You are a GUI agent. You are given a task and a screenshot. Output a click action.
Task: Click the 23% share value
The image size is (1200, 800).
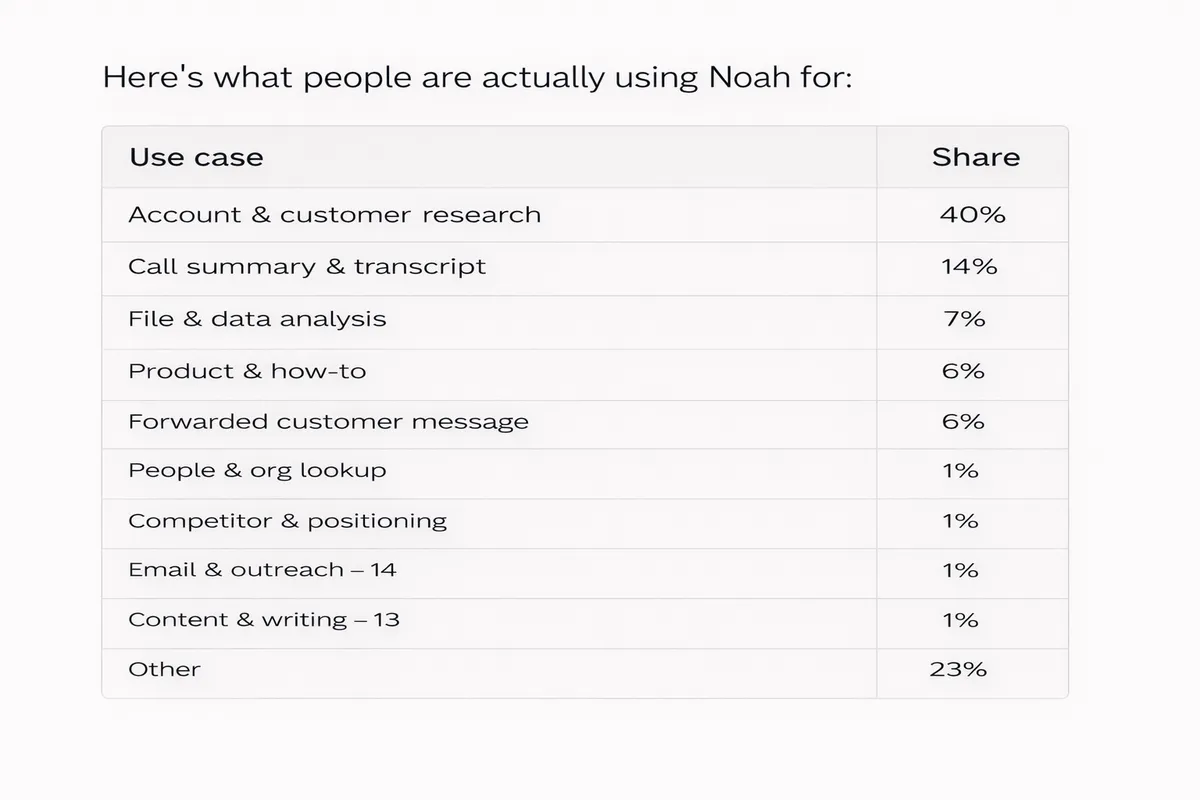click(x=958, y=669)
